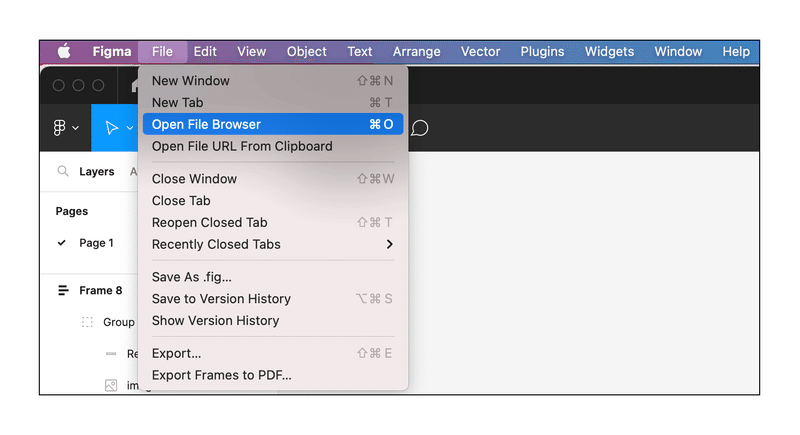Choose Close Tab menu entry
The image size is (800, 435).
click(273, 201)
